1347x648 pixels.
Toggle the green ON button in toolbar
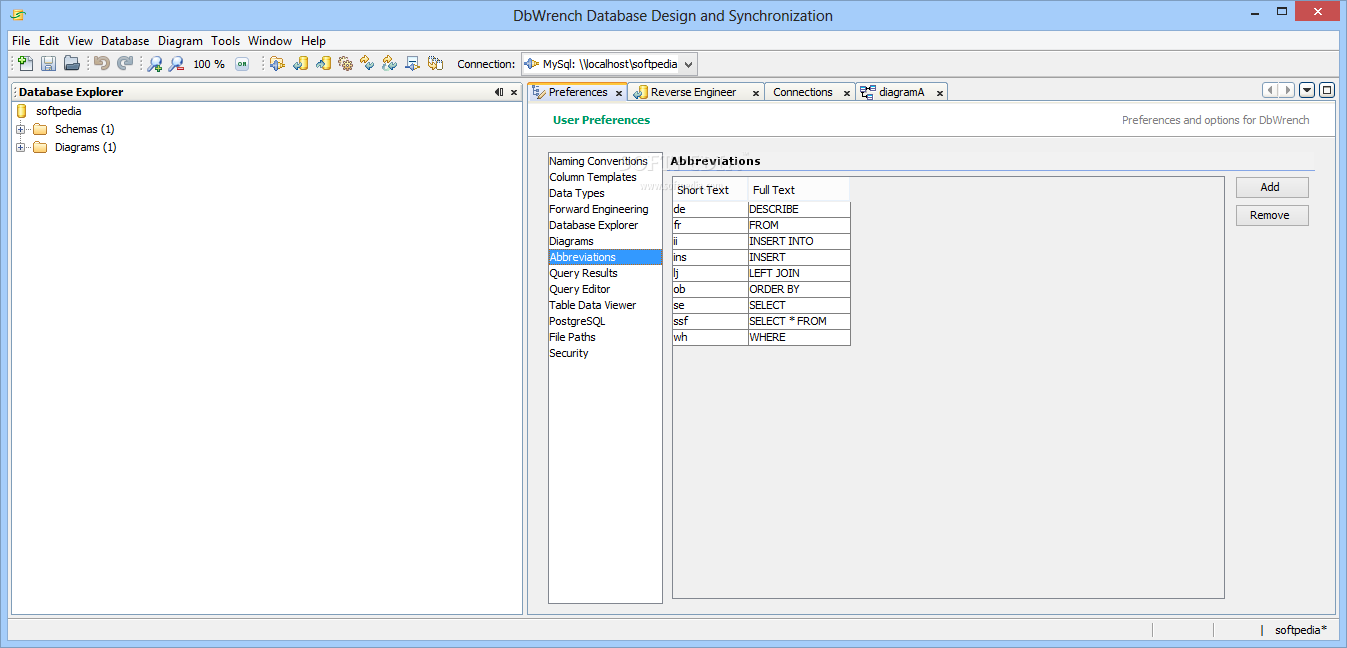coord(242,64)
